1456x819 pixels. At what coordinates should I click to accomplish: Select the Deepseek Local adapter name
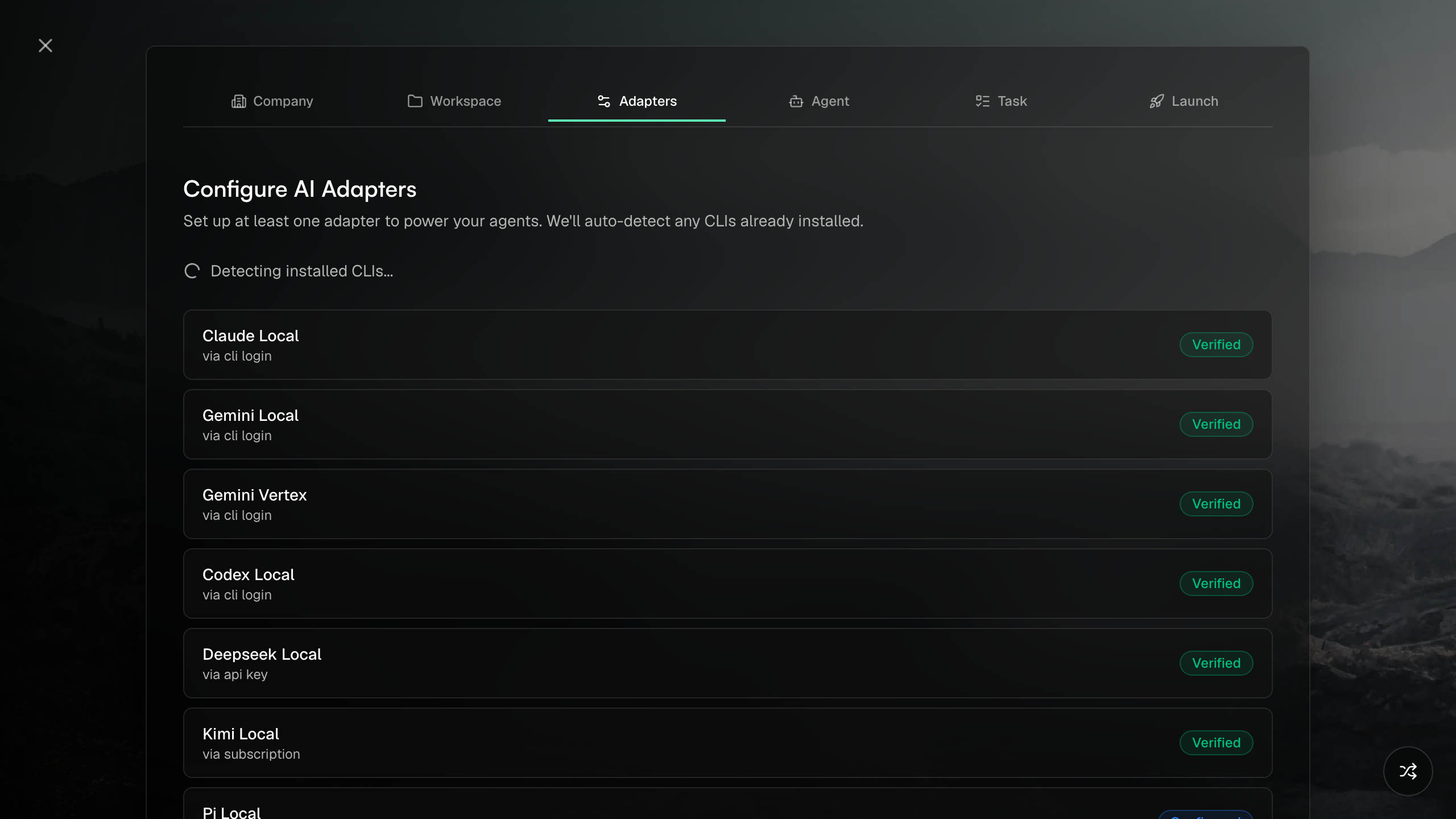click(x=262, y=655)
